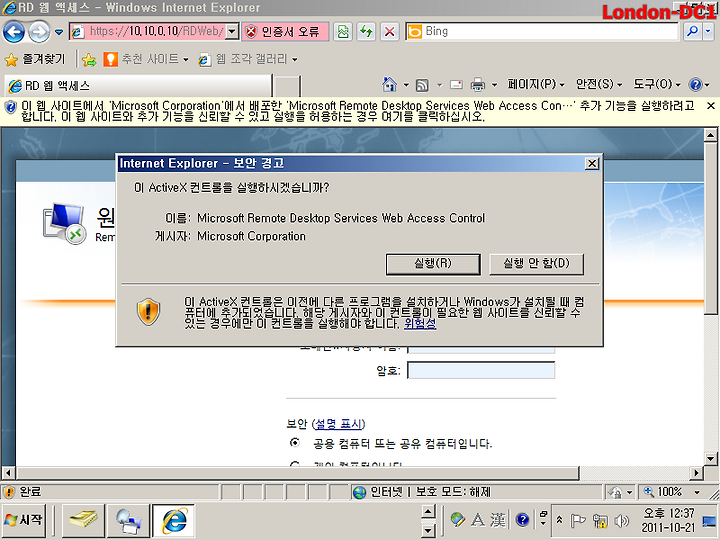Select the public or shared computer radio
Screen dimensions: 720x540
pos(295,443)
